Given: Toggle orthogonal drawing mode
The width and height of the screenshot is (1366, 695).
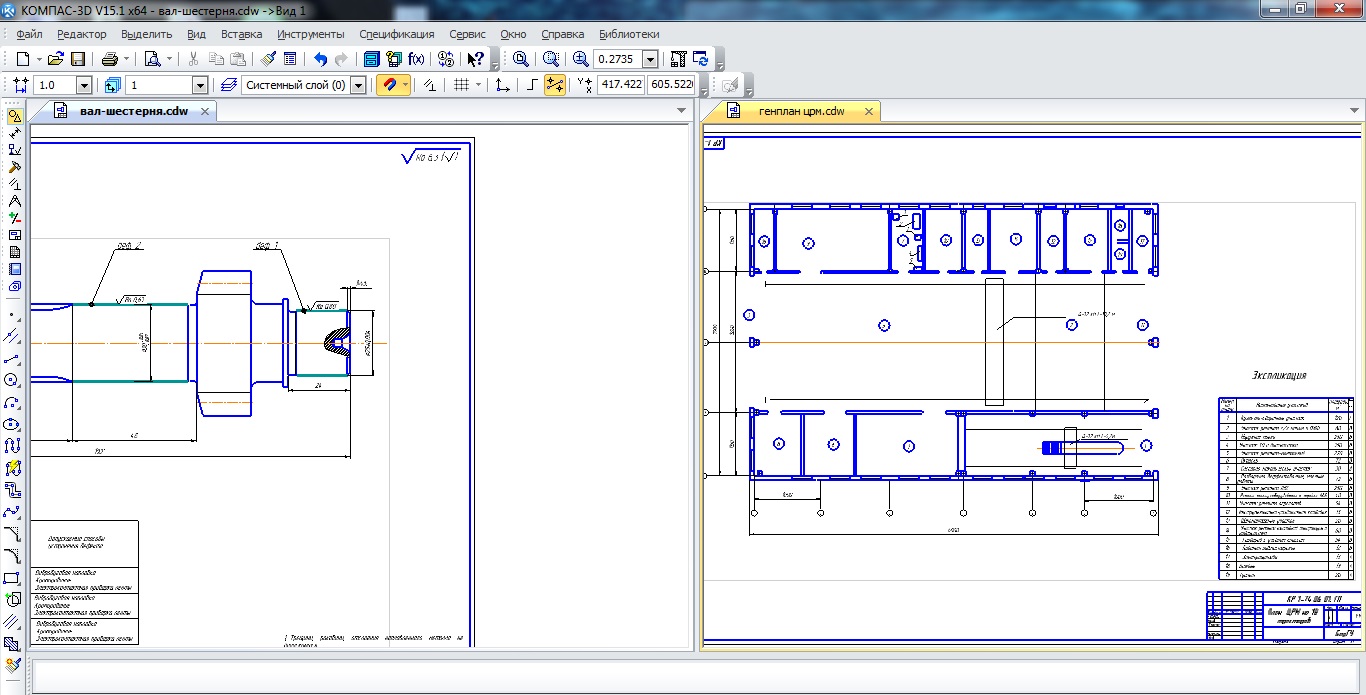Looking at the screenshot, I should point(532,85).
